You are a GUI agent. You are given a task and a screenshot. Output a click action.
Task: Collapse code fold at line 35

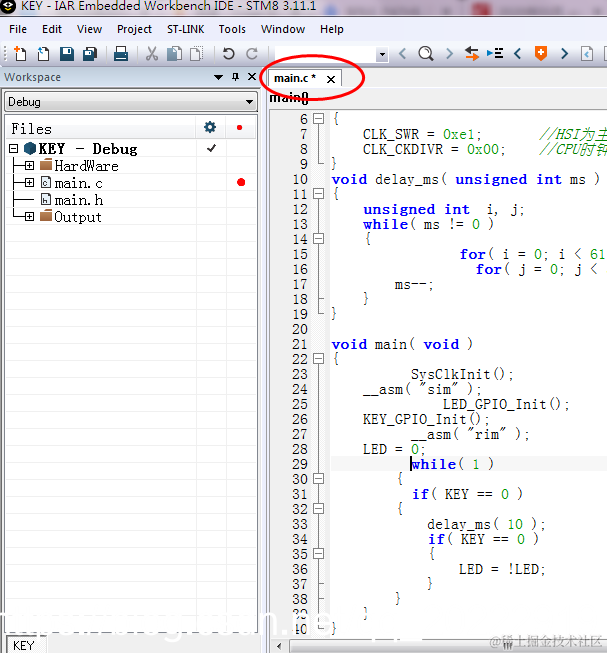click(318, 553)
